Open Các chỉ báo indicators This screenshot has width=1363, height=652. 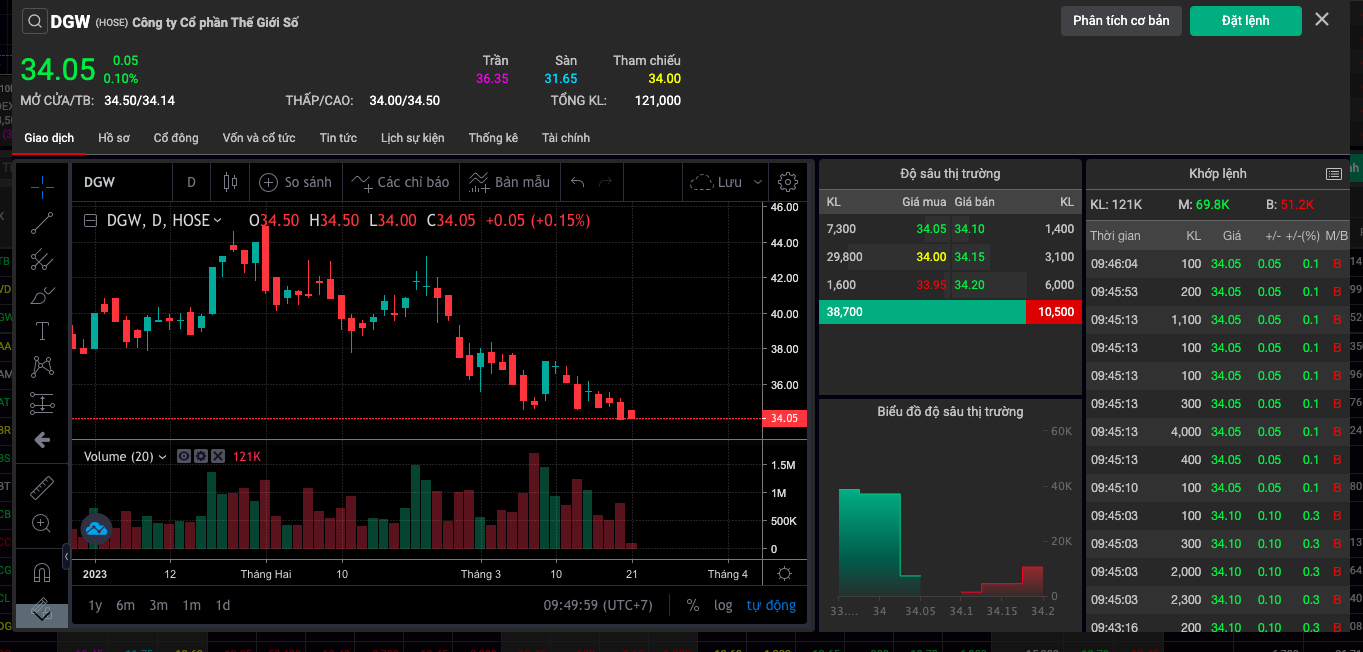(x=401, y=182)
